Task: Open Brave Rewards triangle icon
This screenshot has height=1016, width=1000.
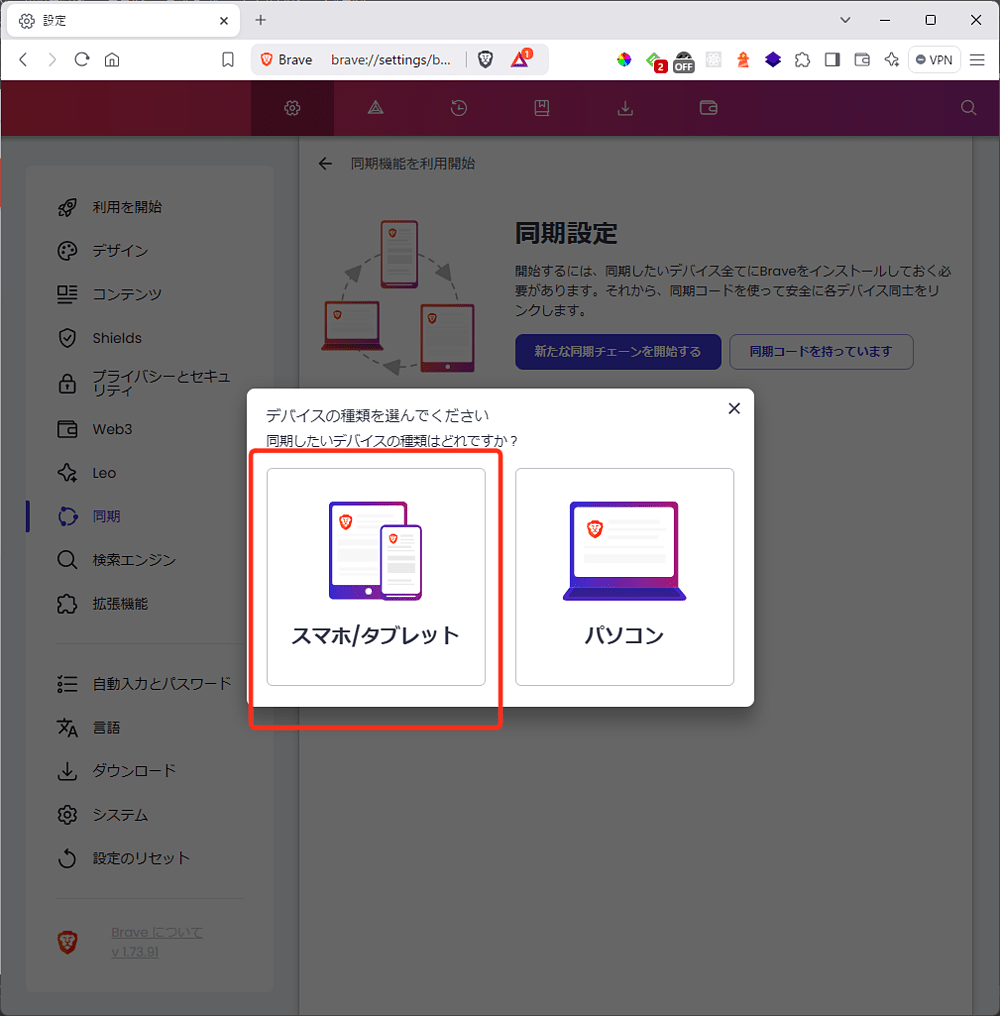Action: coord(520,60)
